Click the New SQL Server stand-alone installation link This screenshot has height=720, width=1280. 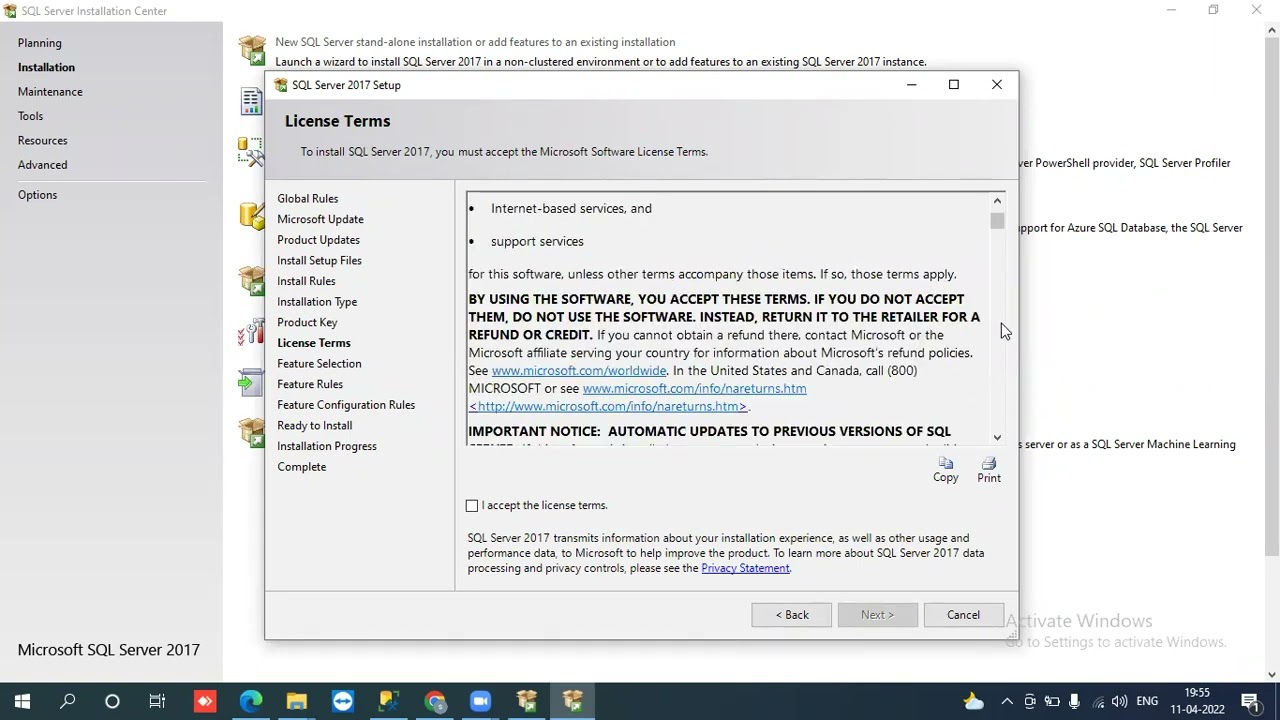click(x=475, y=42)
